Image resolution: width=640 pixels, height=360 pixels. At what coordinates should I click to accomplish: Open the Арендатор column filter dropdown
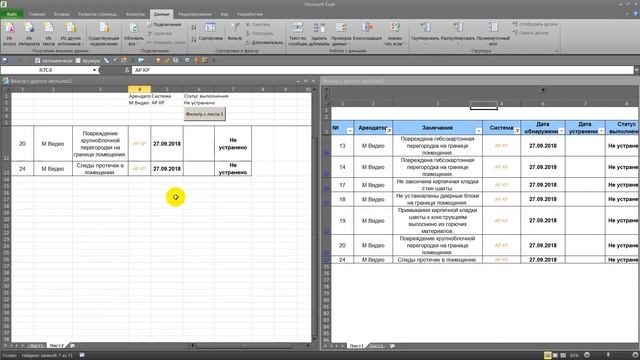[389, 131]
